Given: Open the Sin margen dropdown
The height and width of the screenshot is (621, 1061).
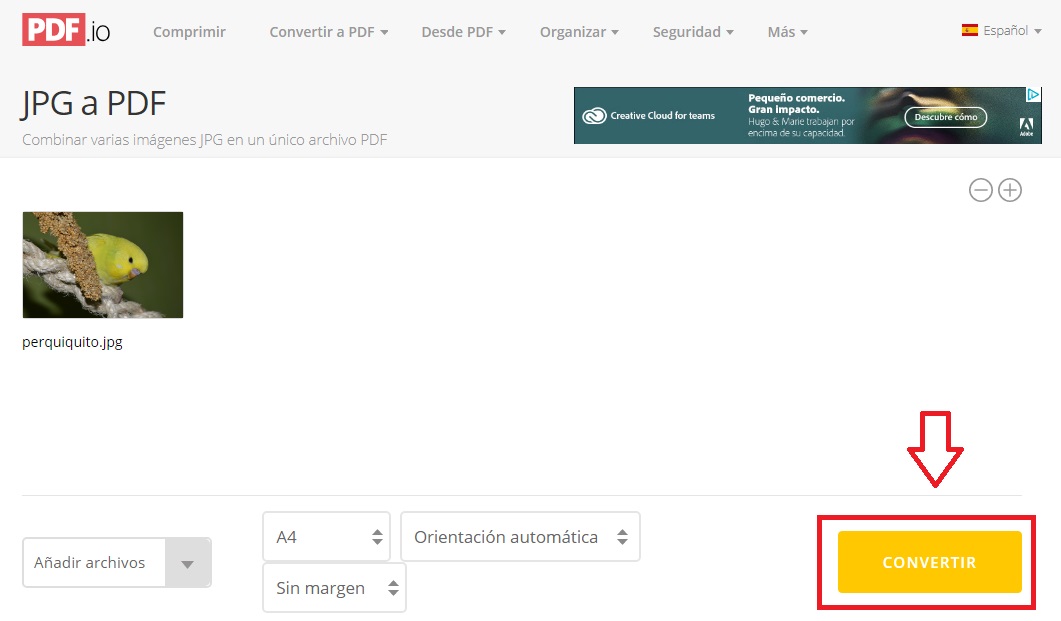Looking at the screenshot, I should point(334,588).
